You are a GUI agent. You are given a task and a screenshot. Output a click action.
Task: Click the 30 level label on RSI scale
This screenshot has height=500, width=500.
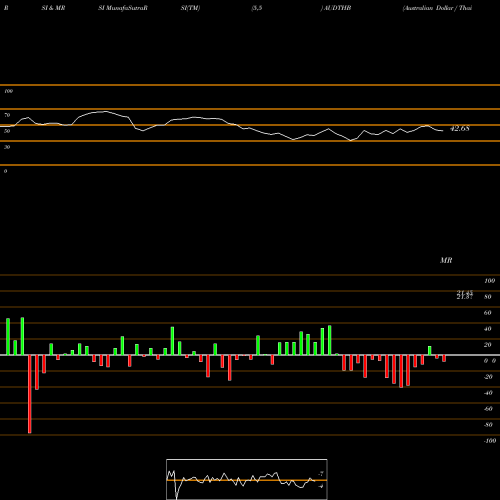pyautogui.click(x=7, y=147)
